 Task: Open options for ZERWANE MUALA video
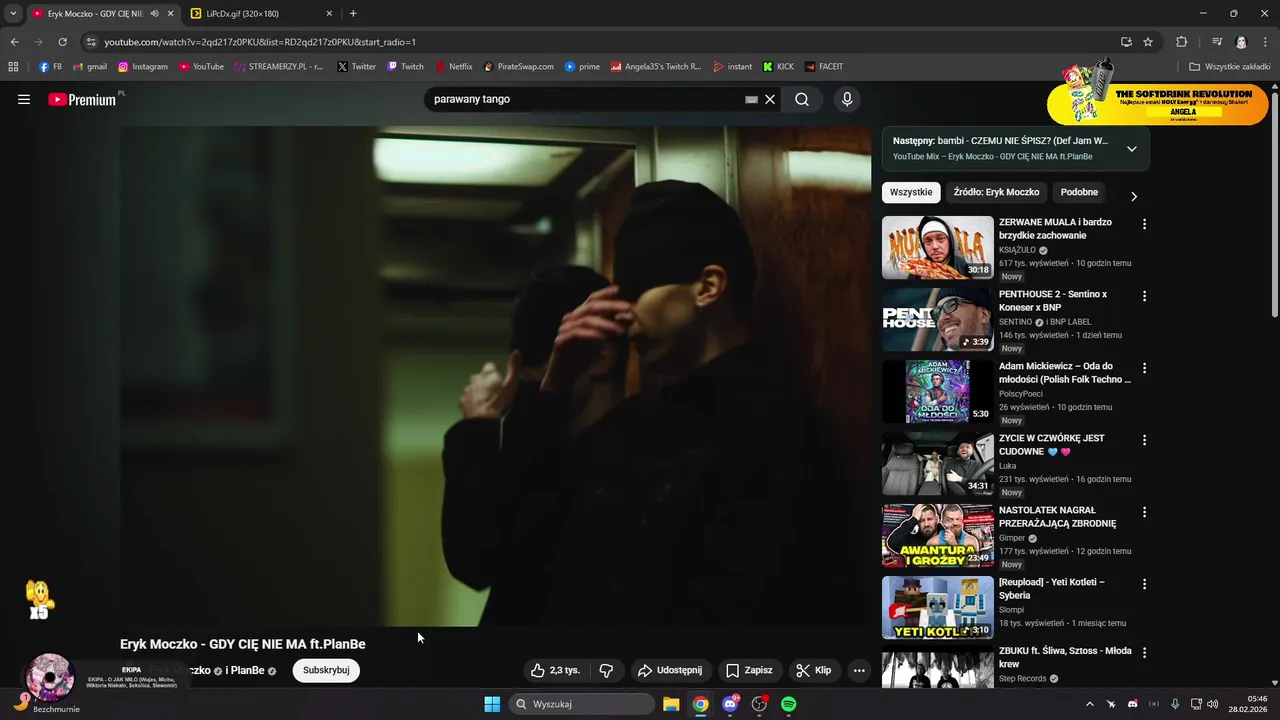pos(1144,224)
